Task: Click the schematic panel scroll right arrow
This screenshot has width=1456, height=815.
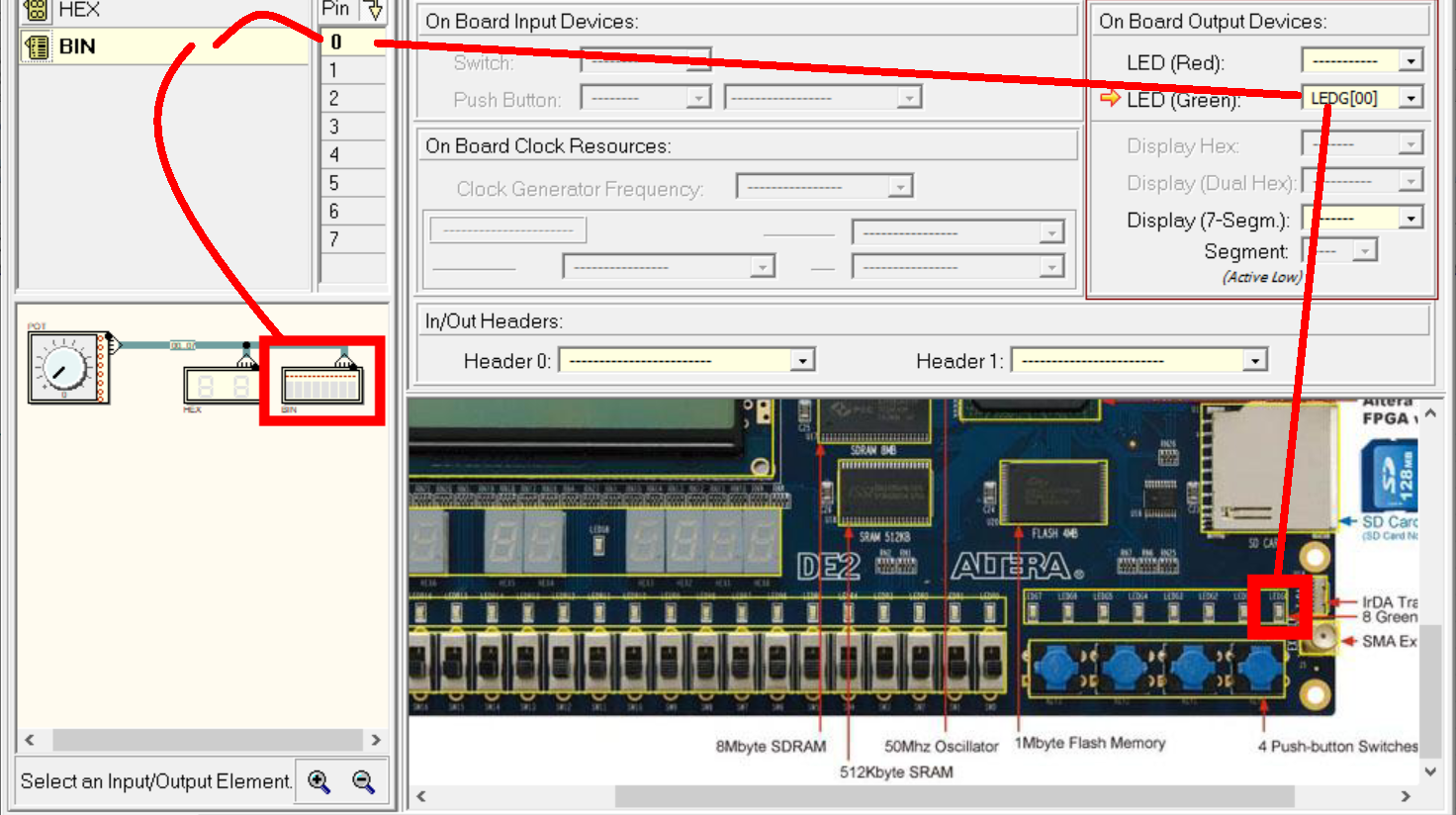Action: point(376,740)
